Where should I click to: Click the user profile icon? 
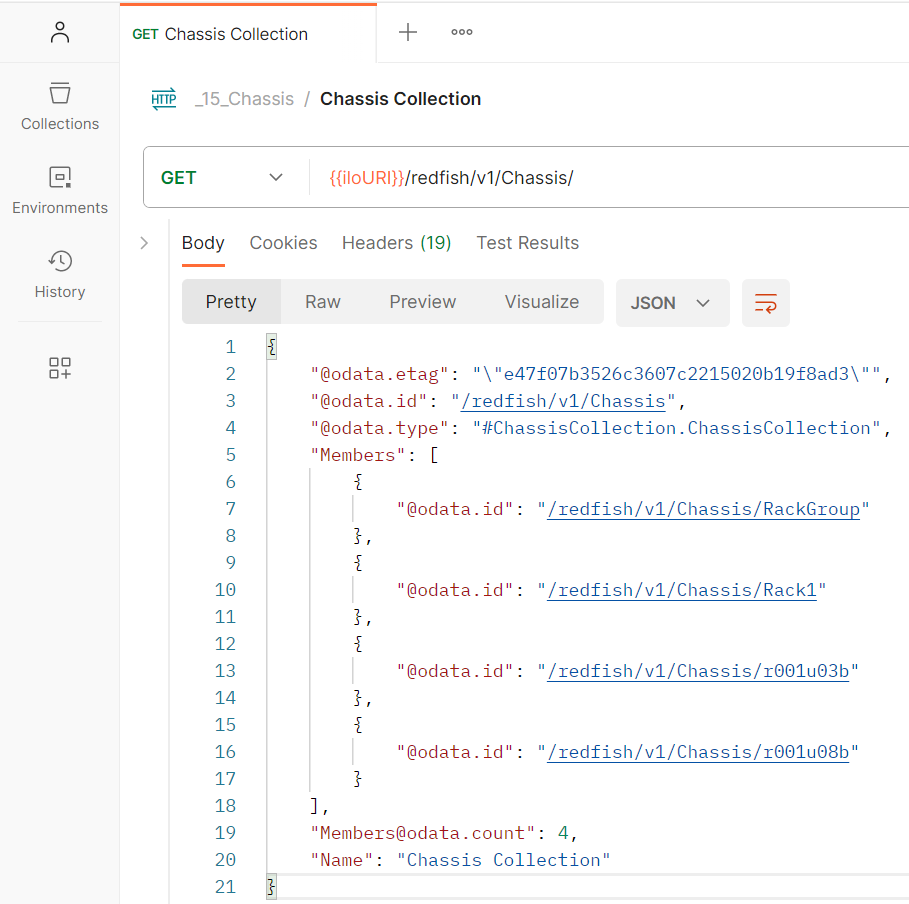(x=60, y=32)
